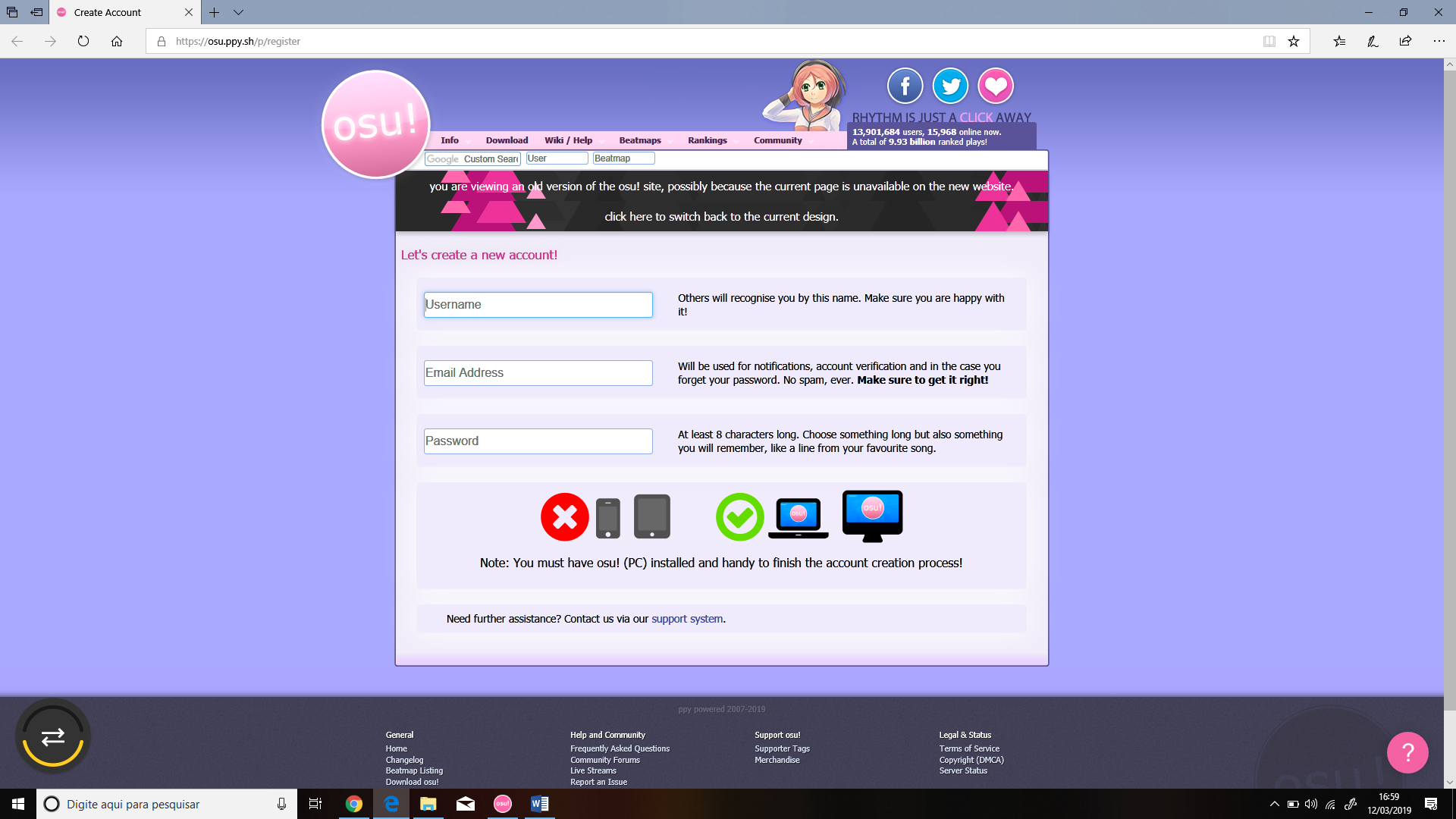Open Microsoft Word from the taskbar
The width and height of the screenshot is (1456, 819).
coord(539,804)
